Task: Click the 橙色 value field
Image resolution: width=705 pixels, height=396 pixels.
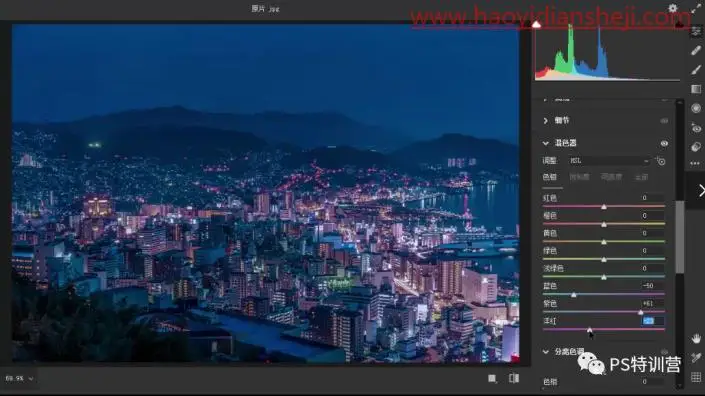Action: [x=652, y=216]
